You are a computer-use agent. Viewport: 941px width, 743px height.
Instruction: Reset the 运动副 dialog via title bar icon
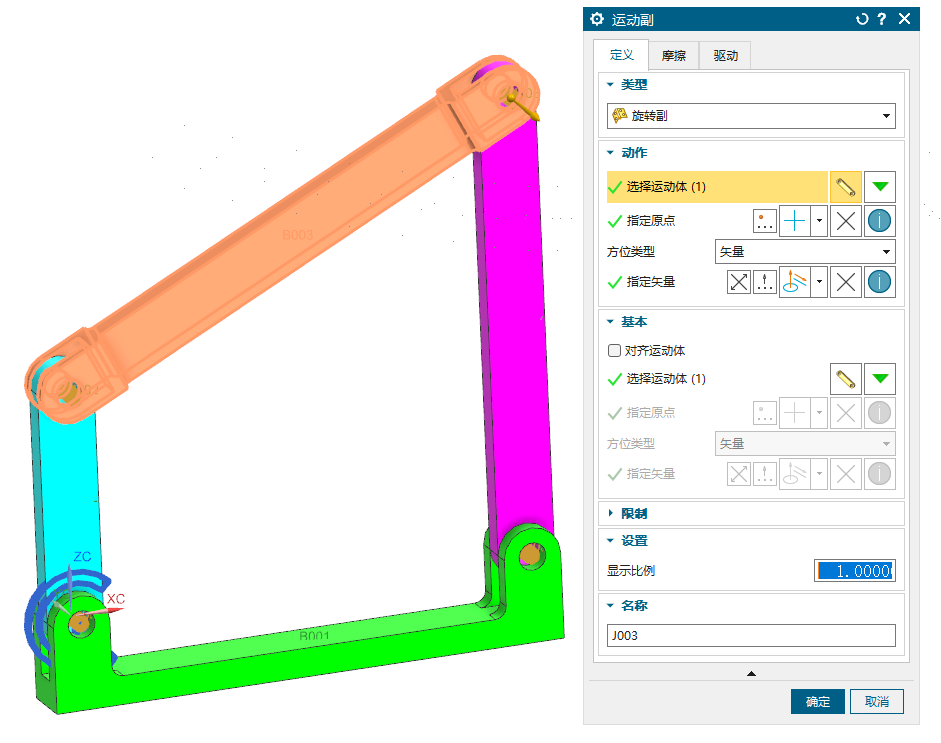[x=862, y=19]
